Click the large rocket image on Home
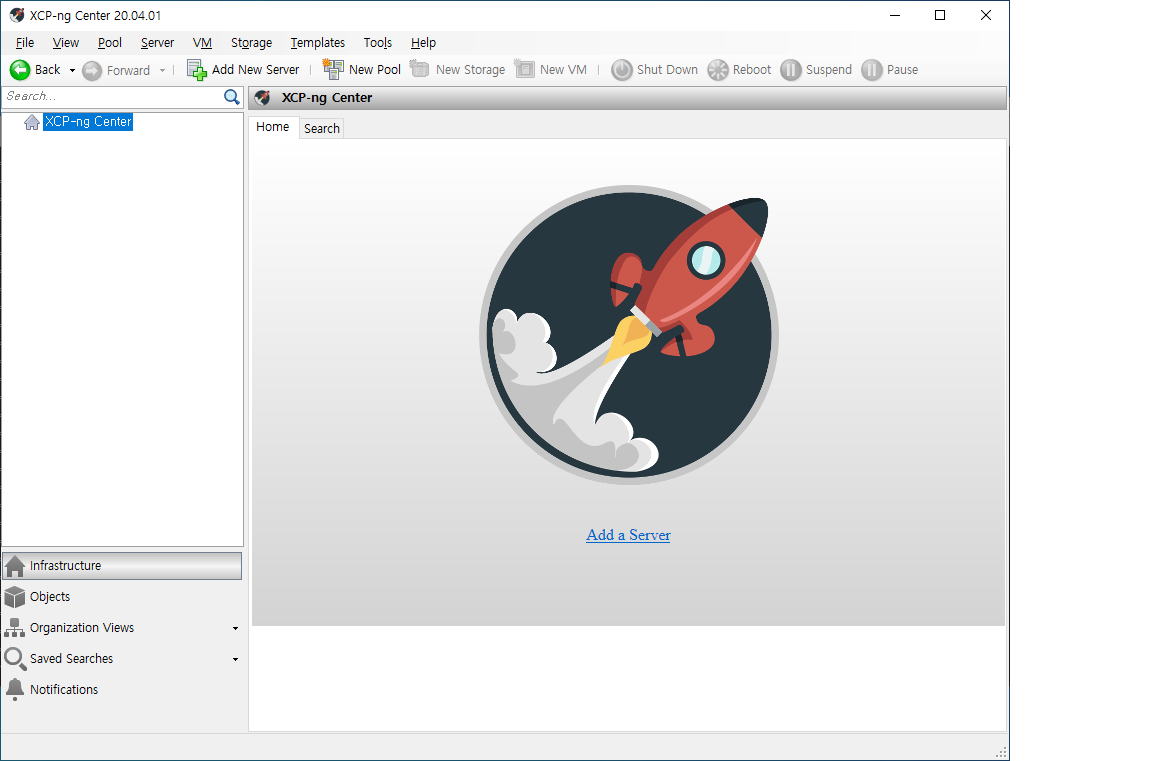The width and height of the screenshot is (1152, 761). point(629,335)
